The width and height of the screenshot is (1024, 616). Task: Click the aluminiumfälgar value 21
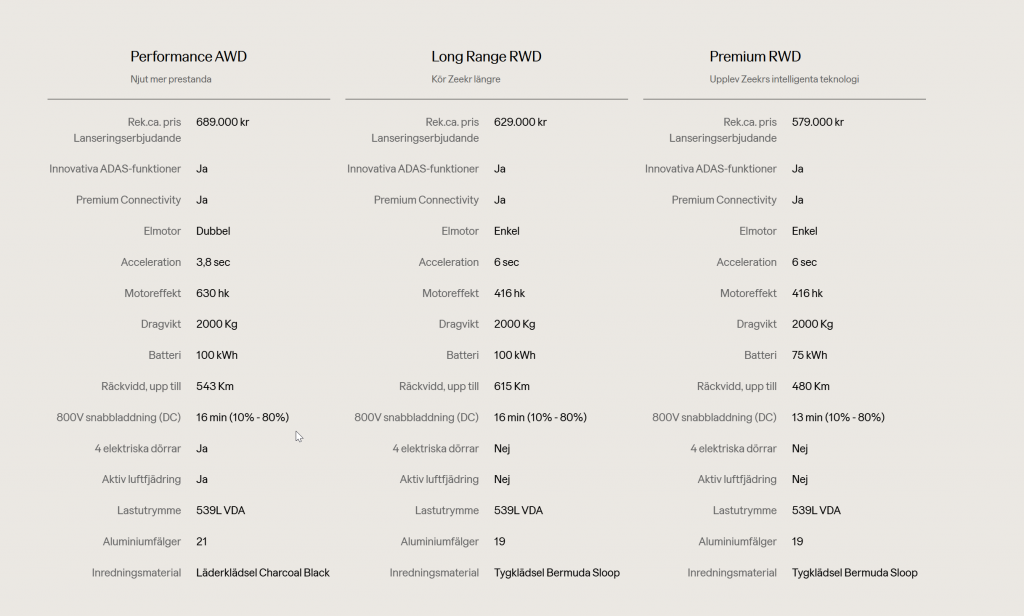[202, 542]
